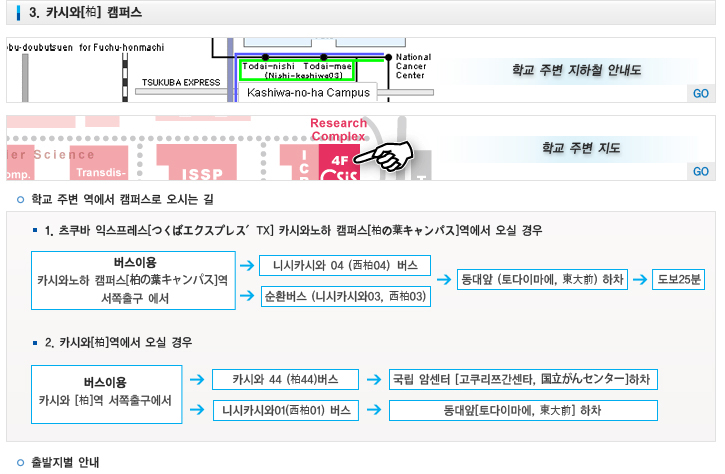The height and width of the screenshot is (474, 725).
Task: Click the Research Complex label on campus map
Action: tap(338, 129)
